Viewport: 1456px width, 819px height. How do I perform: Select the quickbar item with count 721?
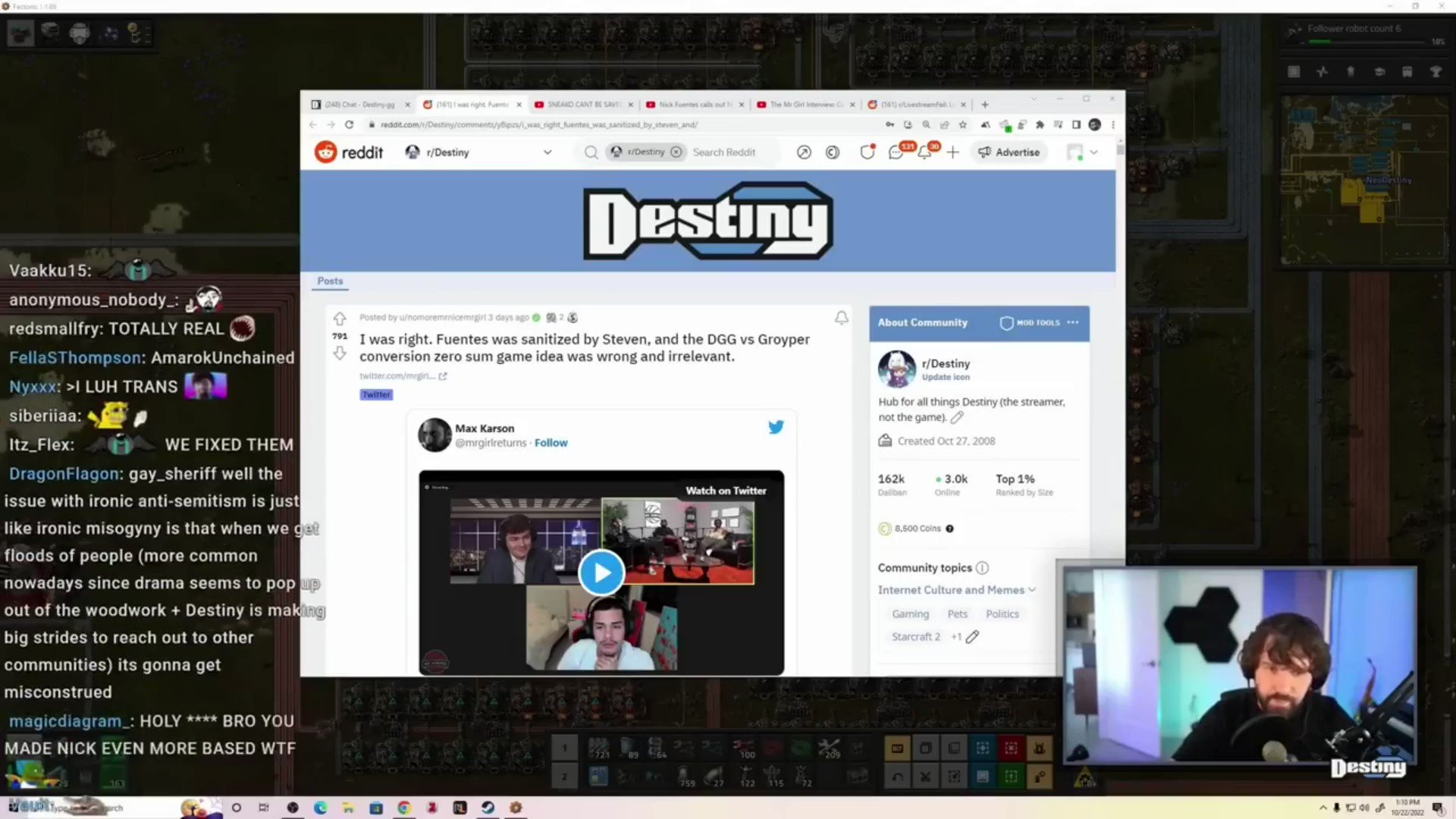click(x=598, y=749)
